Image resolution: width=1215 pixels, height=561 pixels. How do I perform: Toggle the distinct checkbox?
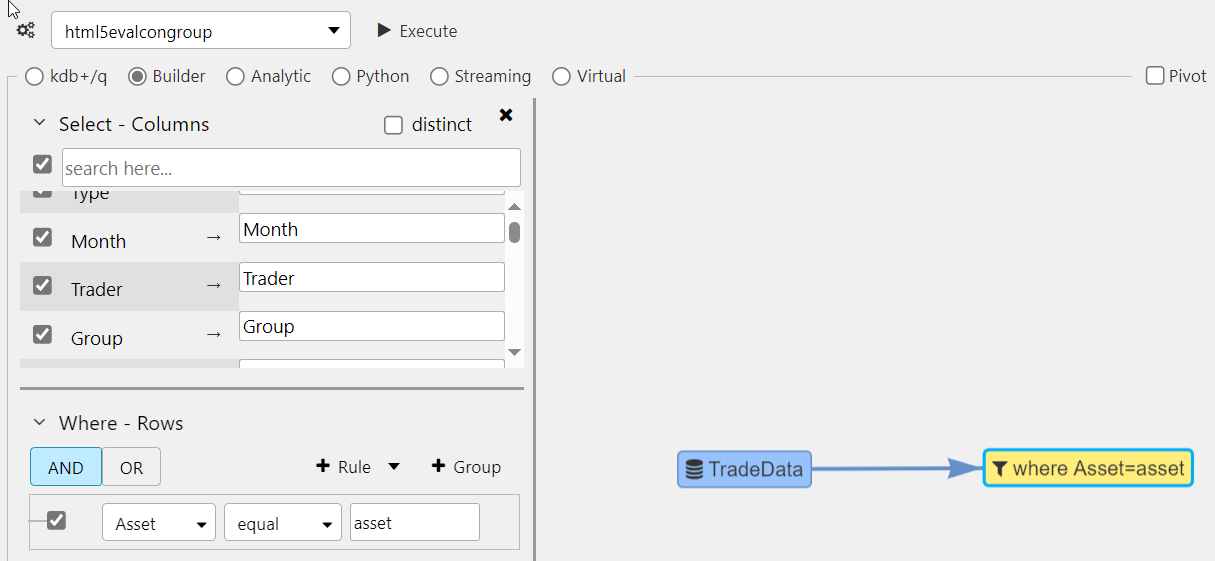point(394,125)
